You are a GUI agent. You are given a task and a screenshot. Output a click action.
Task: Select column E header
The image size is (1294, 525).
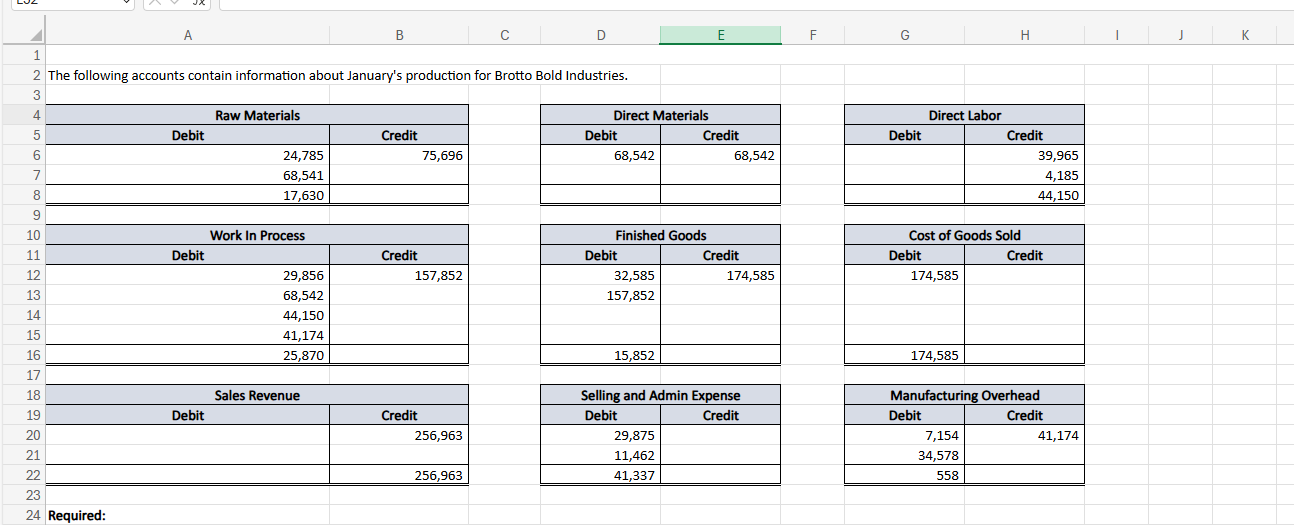(x=720, y=36)
